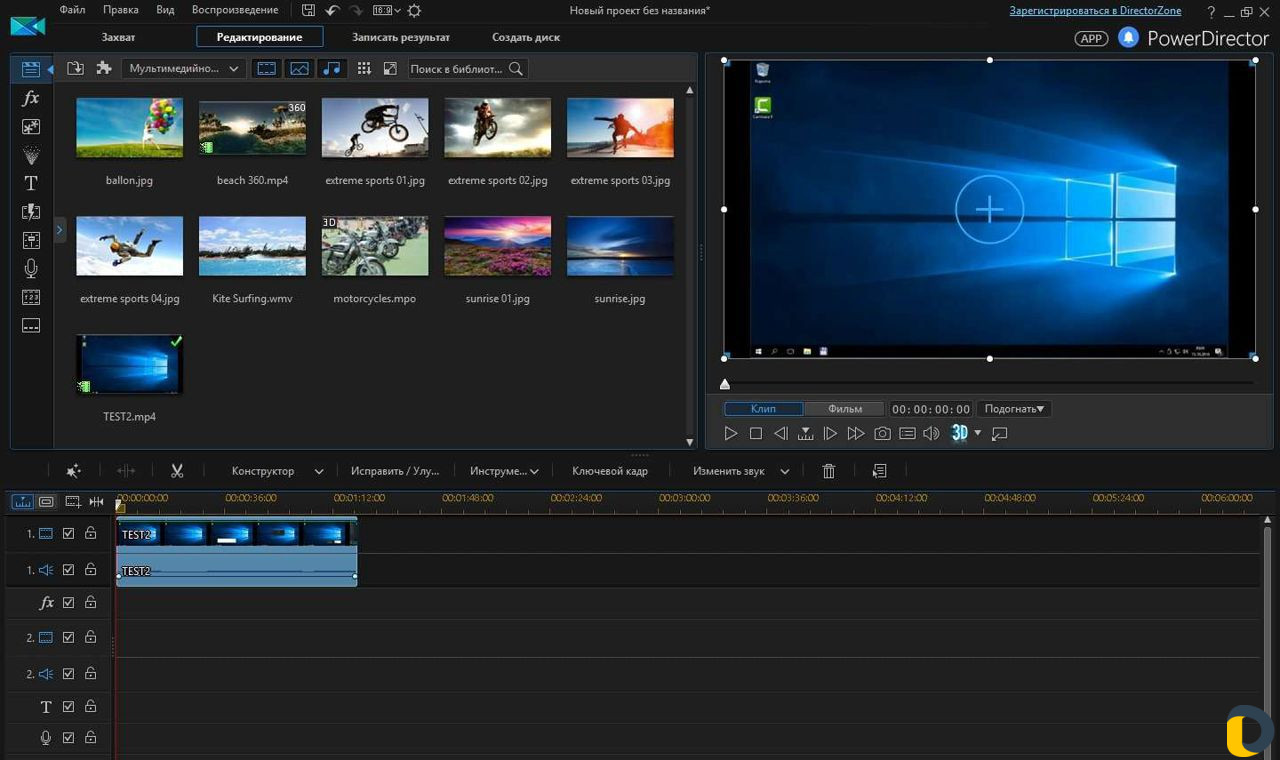
Task: Click the preview seek slider handle
Action: coord(725,384)
